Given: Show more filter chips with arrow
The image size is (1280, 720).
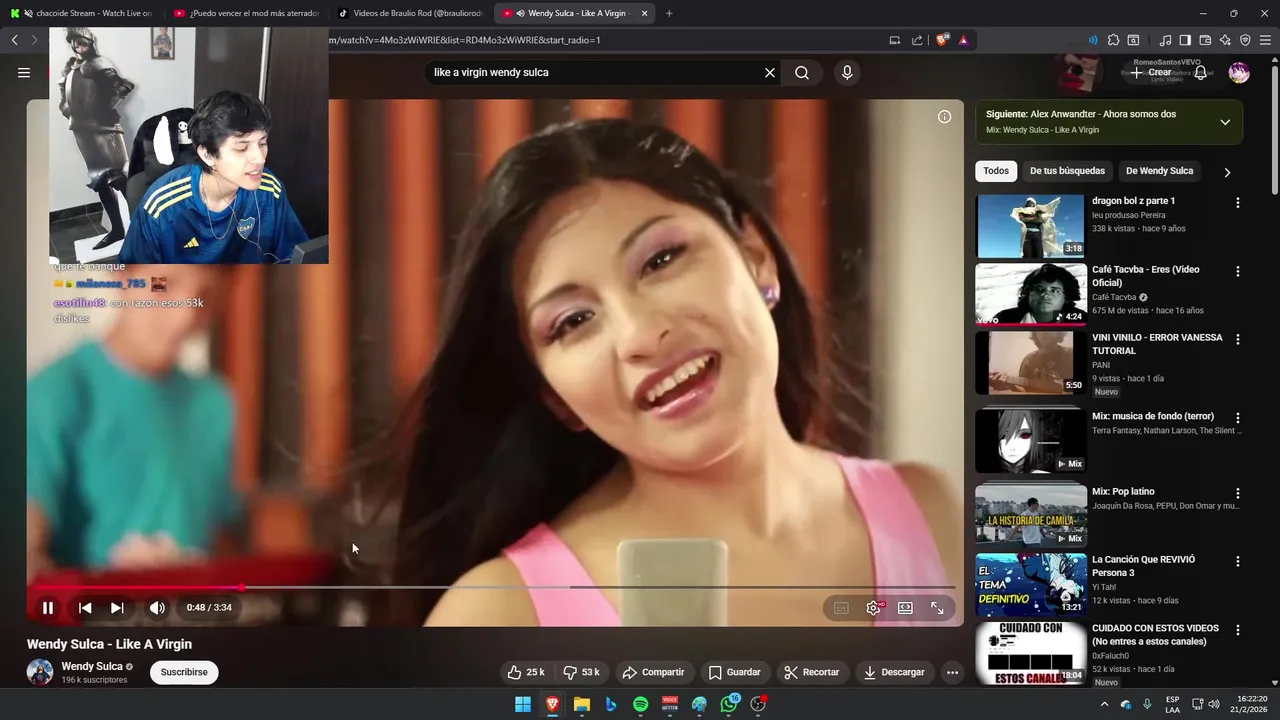Looking at the screenshot, I should tap(1227, 172).
